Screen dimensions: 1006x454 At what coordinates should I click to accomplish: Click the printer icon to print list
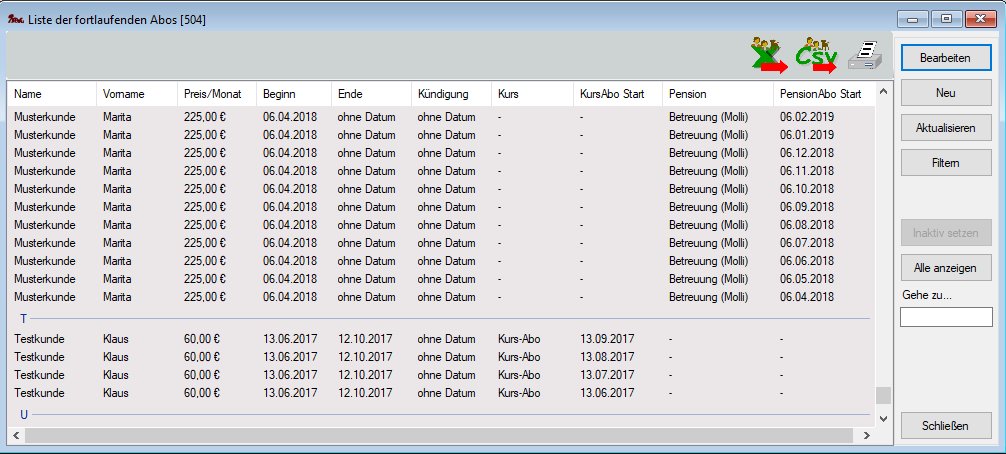coord(865,57)
